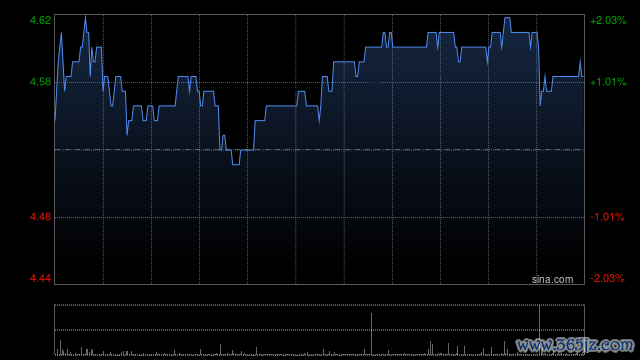Click the +1.01% percentage label
The width and height of the screenshot is (640, 360).
(x=608, y=82)
